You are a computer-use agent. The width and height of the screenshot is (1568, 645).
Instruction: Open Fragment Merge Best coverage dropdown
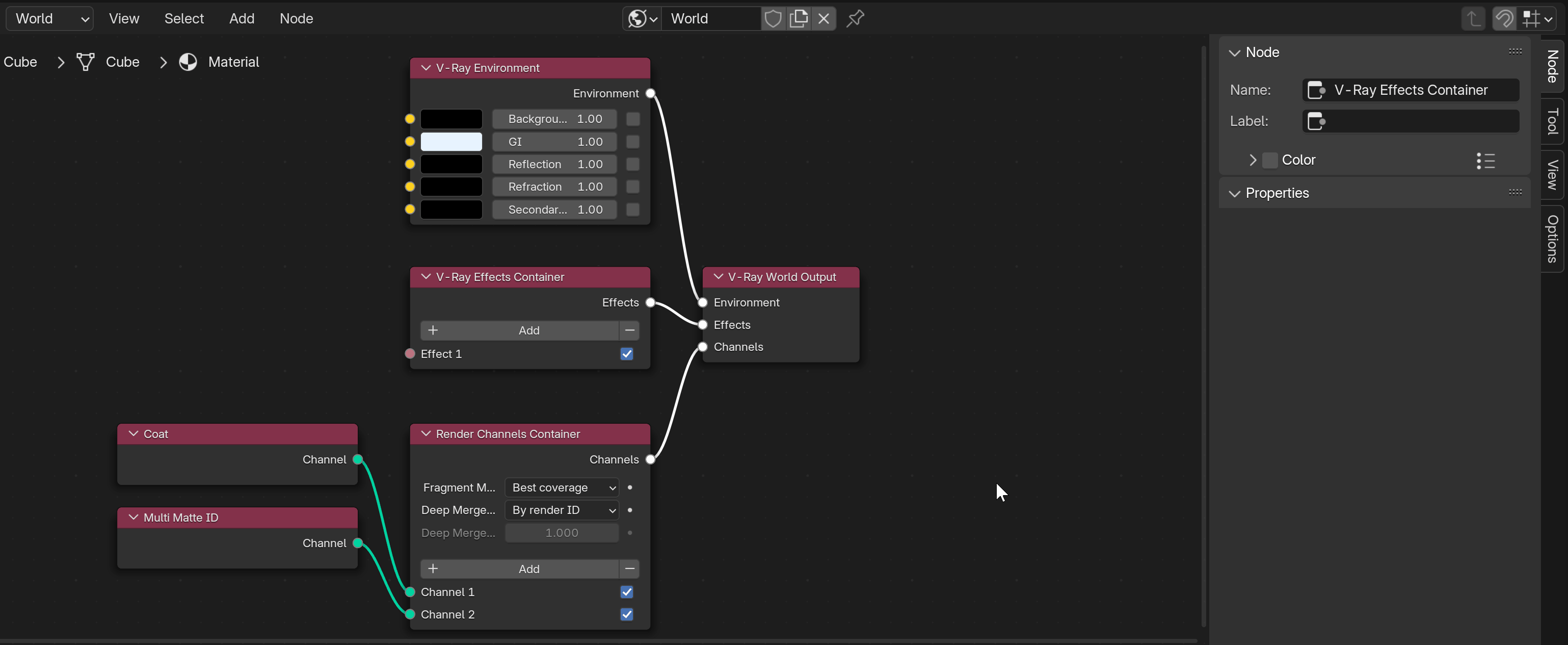[562, 488]
